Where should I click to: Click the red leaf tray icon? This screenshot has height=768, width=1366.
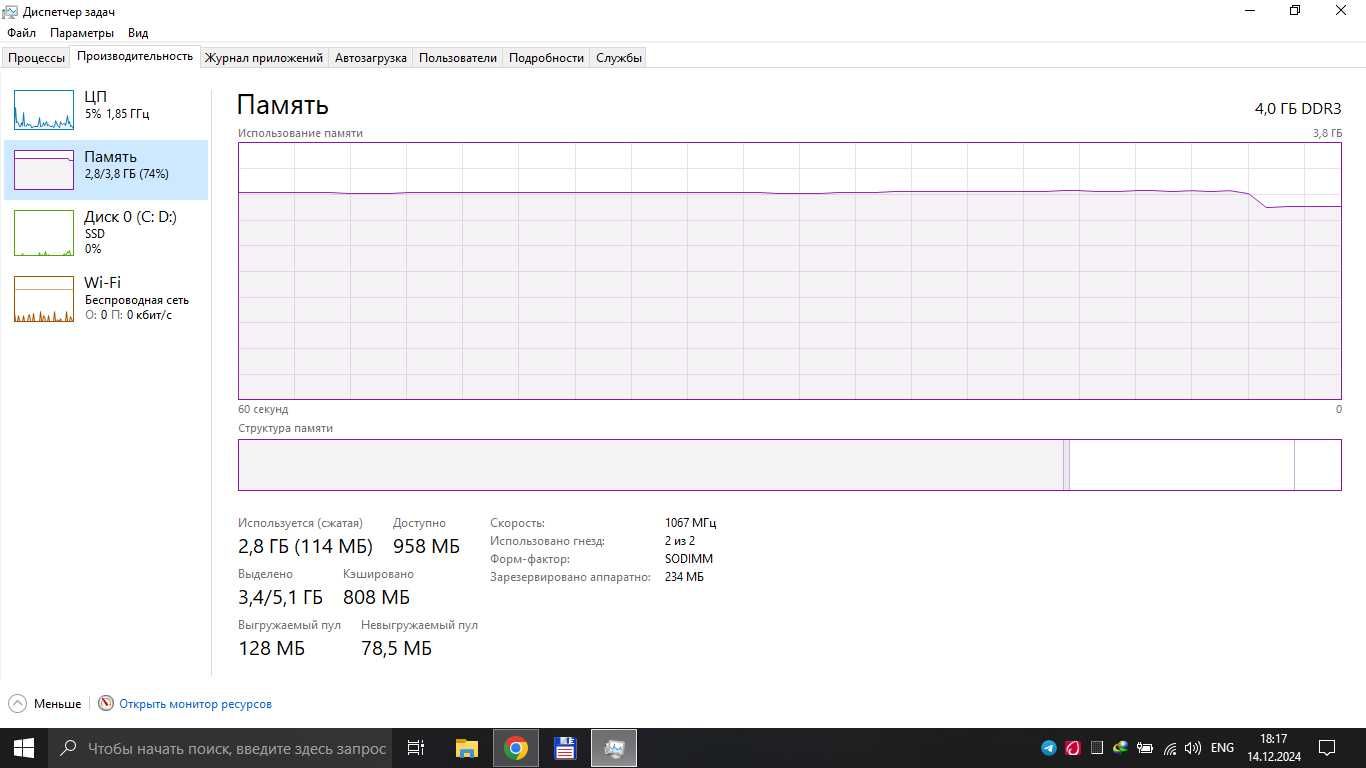click(x=1073, y=748)
